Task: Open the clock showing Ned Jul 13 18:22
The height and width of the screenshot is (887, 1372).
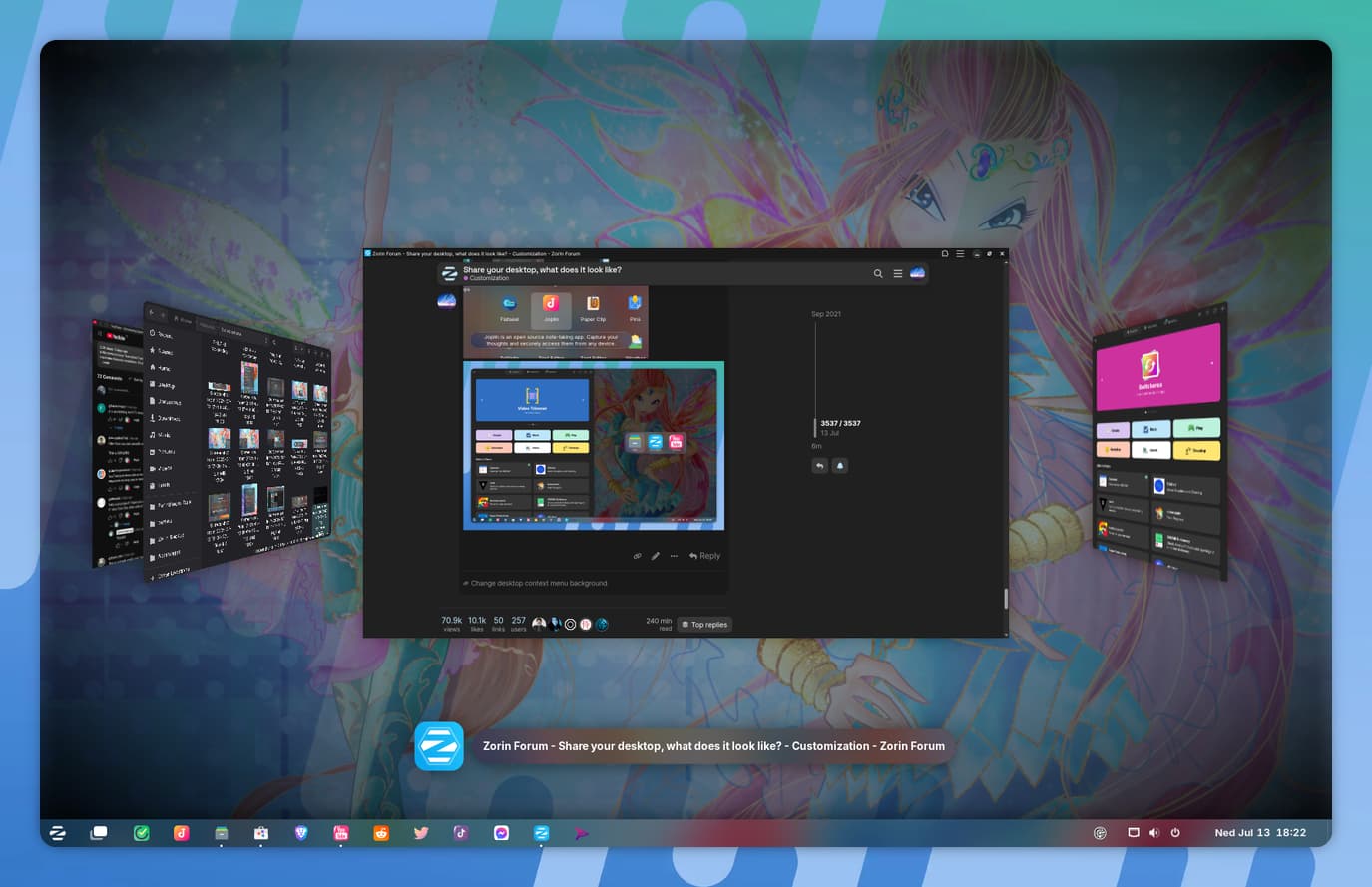Action: point(1260,833)
